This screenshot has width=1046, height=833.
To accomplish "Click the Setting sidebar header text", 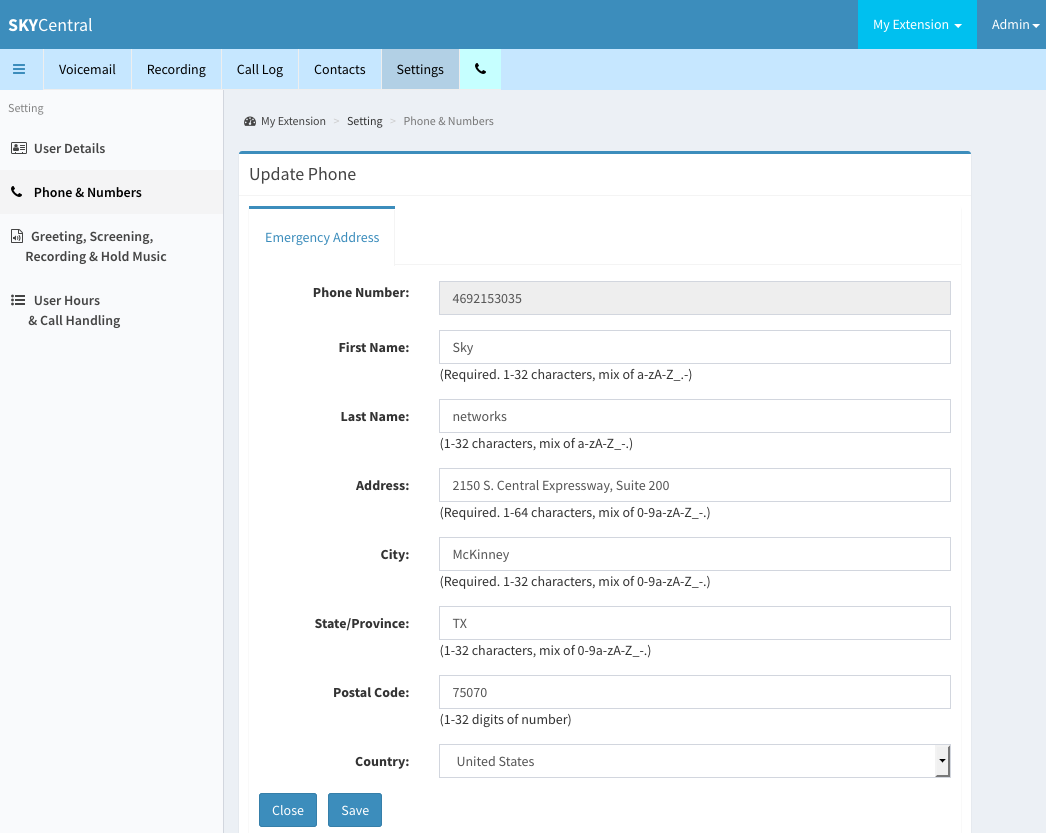I will [25, 108].
